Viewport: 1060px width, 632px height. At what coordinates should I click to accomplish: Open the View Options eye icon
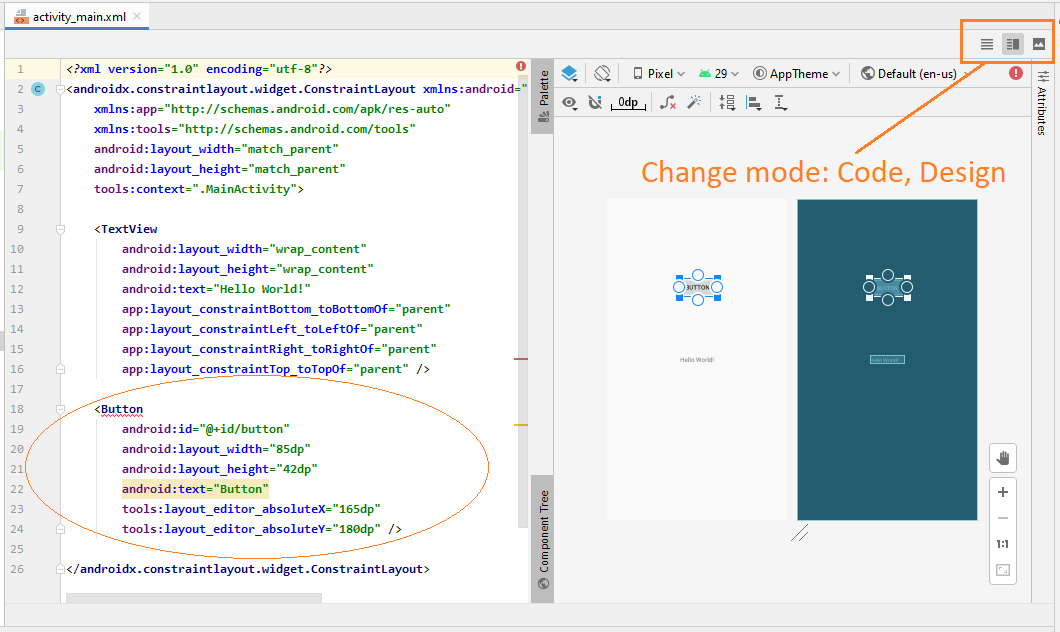[x=570, y=103]
